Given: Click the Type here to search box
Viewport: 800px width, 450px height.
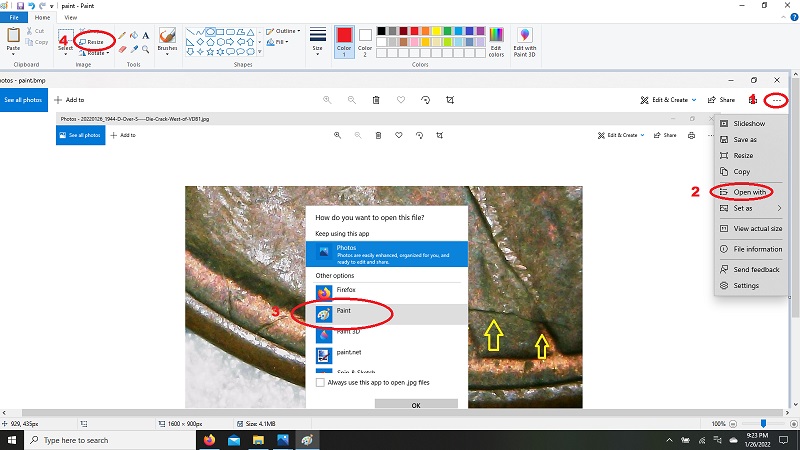Looking at the screenshot, I should coord(109,440).
